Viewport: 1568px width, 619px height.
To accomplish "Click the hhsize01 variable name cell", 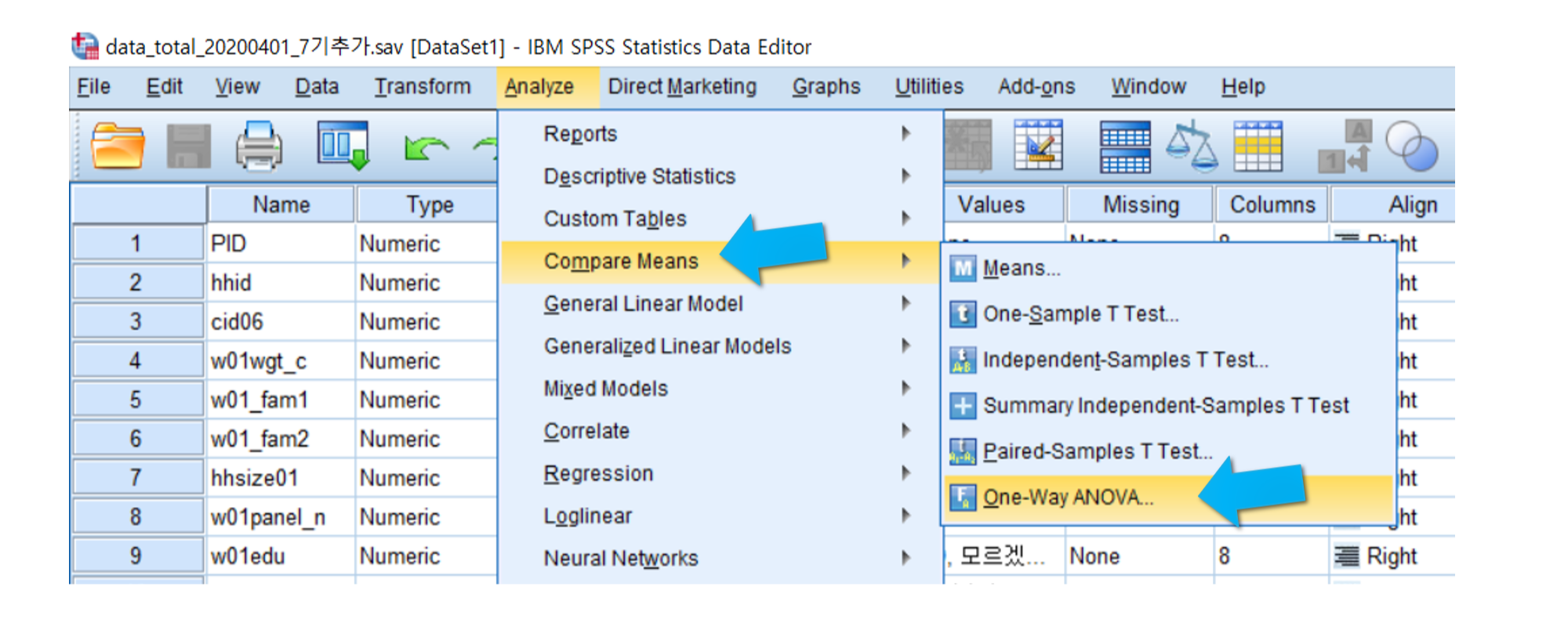I will coord(281,477).
